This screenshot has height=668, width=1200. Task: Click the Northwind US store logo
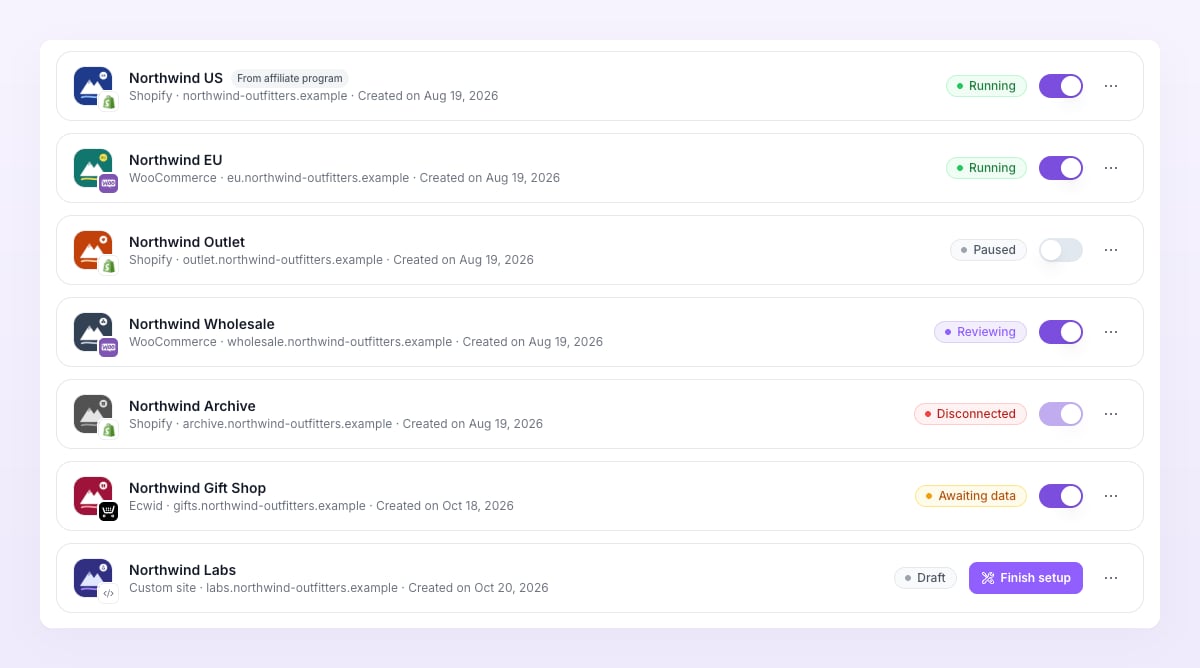[x=93, y=86]
